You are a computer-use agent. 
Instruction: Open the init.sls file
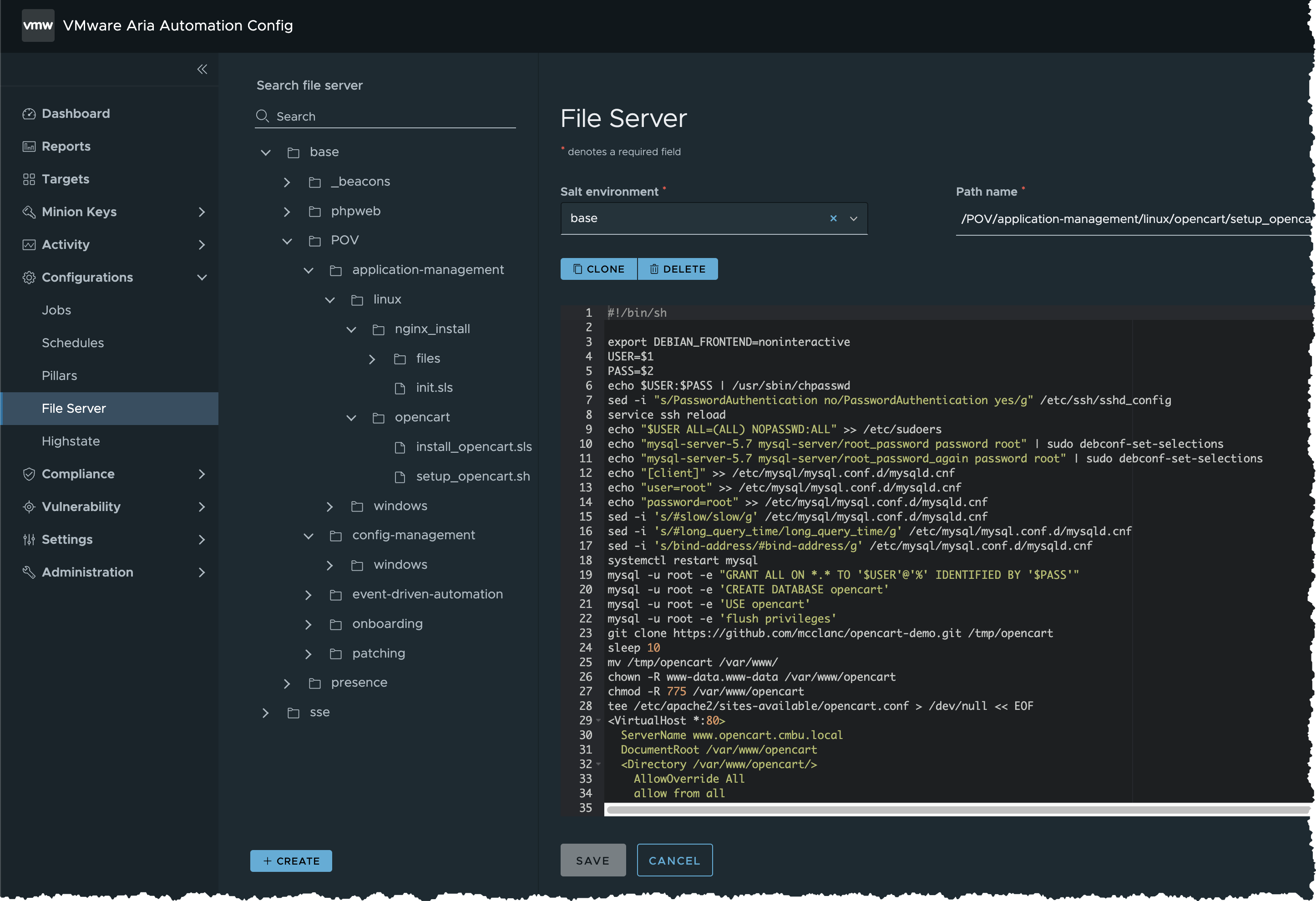click(x=434, y=388)
